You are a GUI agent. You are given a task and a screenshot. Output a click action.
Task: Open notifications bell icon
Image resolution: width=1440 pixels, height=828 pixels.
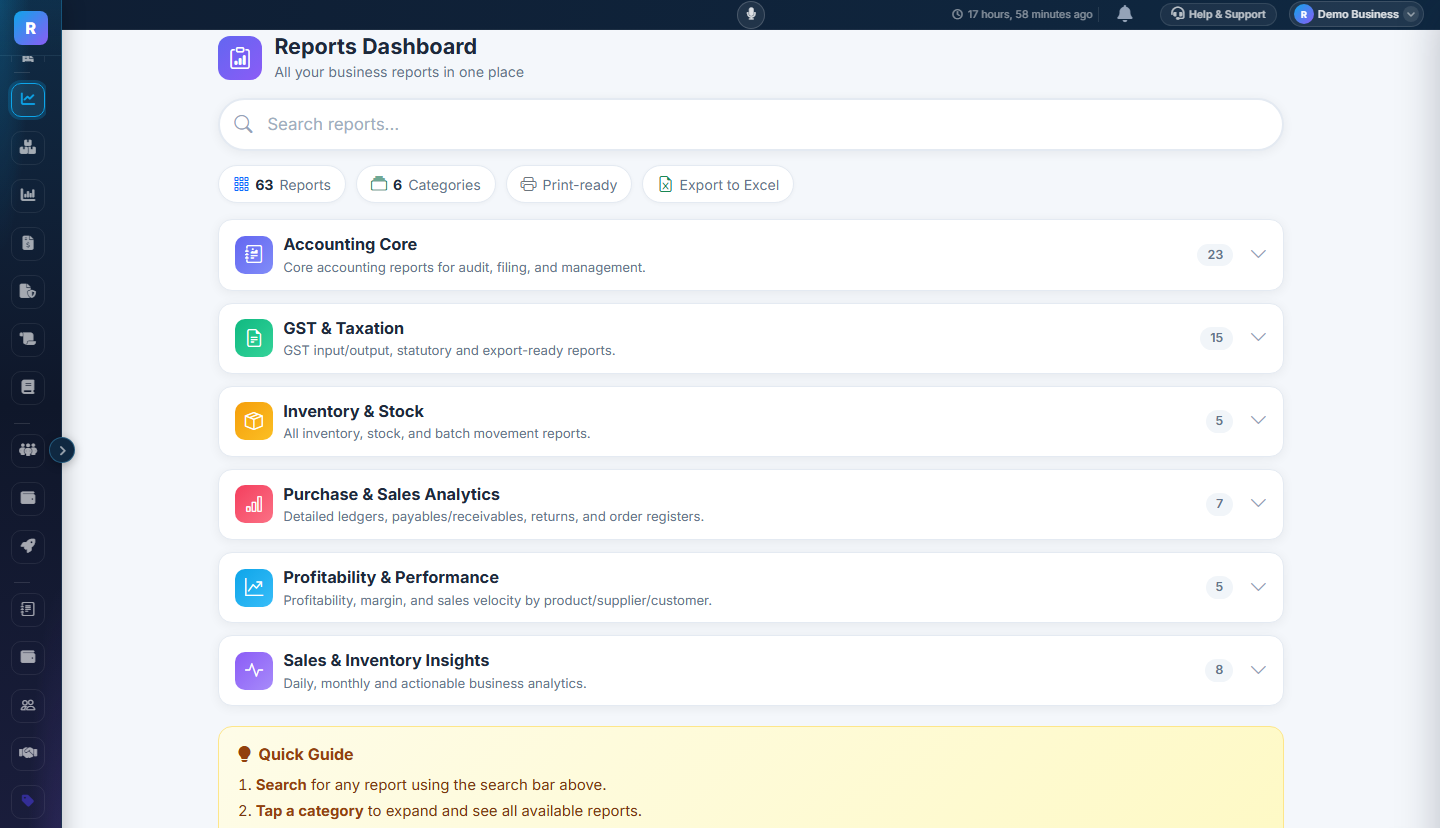[1125, 14]
